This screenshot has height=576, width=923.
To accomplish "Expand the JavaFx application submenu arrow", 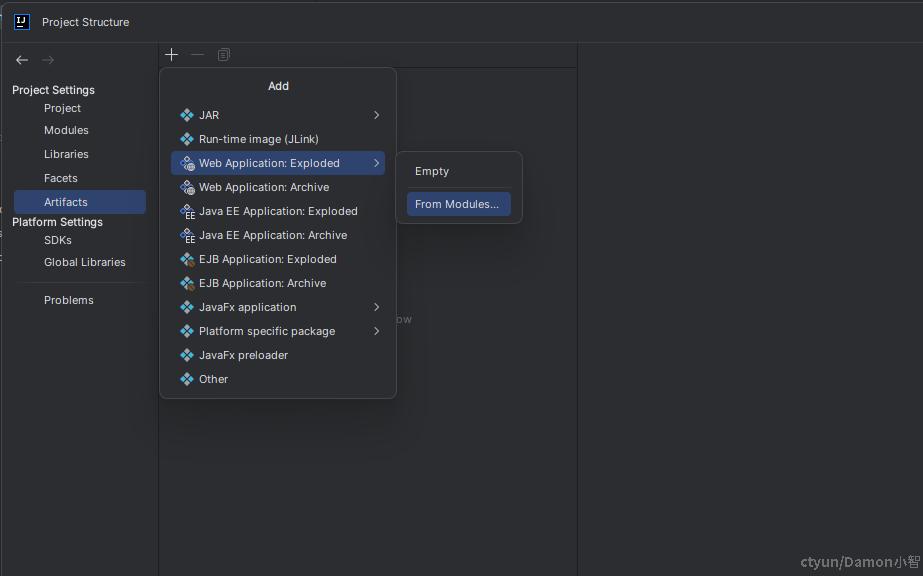I will (377, 307).
